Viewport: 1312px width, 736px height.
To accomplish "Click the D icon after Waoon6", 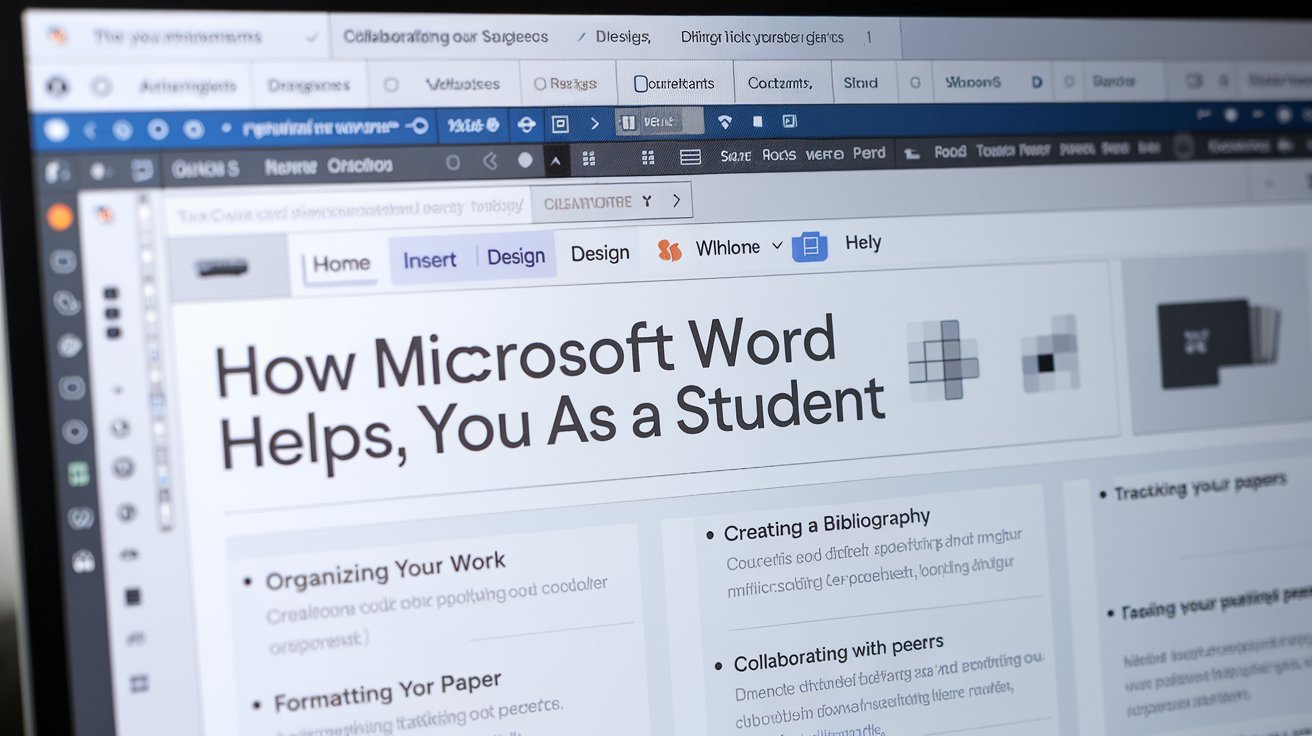I will (1036, 82).
